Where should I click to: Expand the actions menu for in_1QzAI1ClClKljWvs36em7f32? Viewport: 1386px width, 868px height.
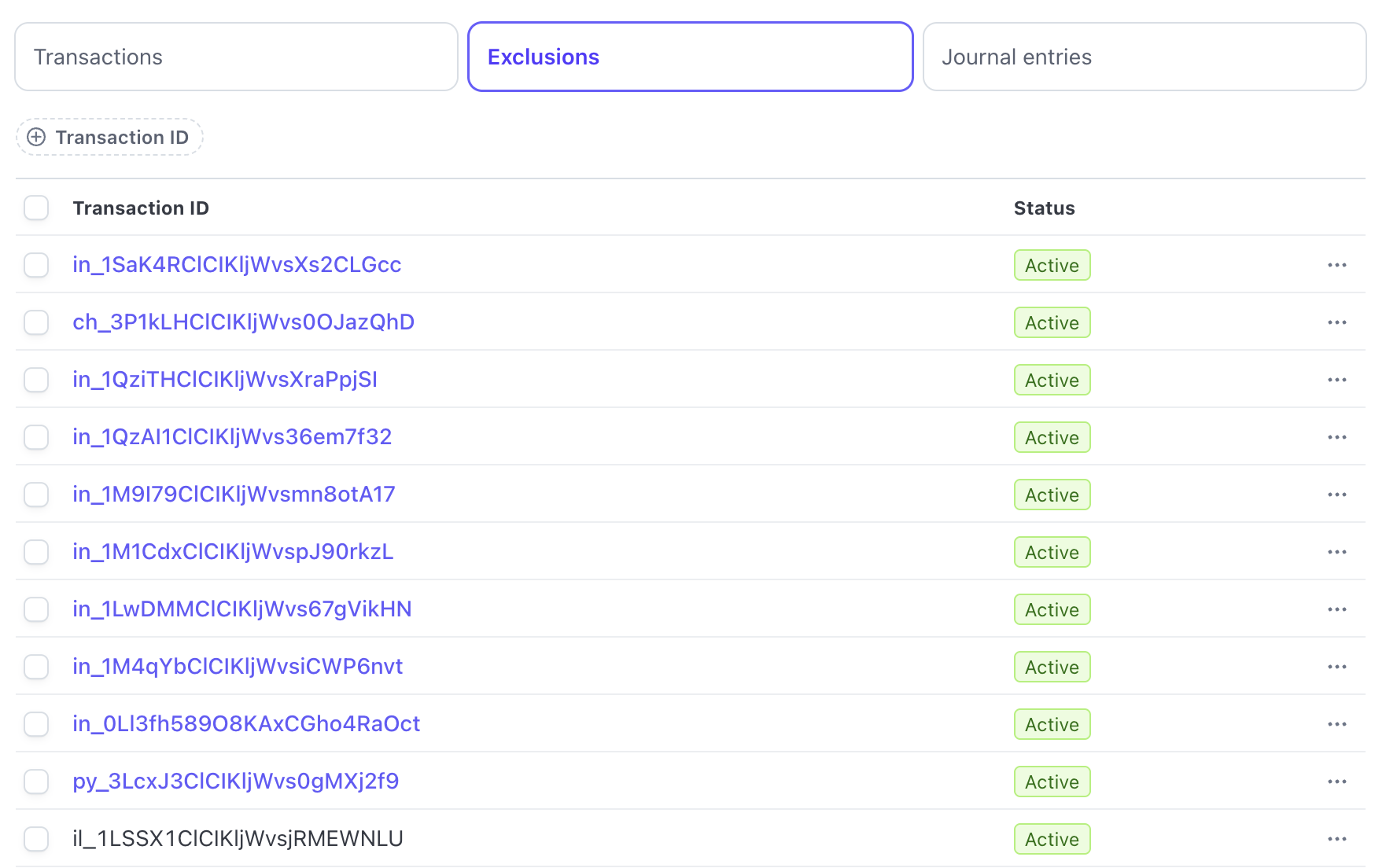pyautogui.click(x=1337, y=437)
